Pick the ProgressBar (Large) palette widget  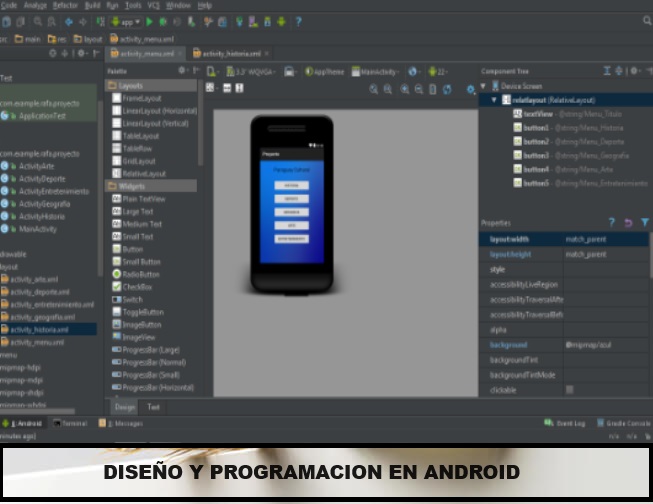tap(150, 350)
